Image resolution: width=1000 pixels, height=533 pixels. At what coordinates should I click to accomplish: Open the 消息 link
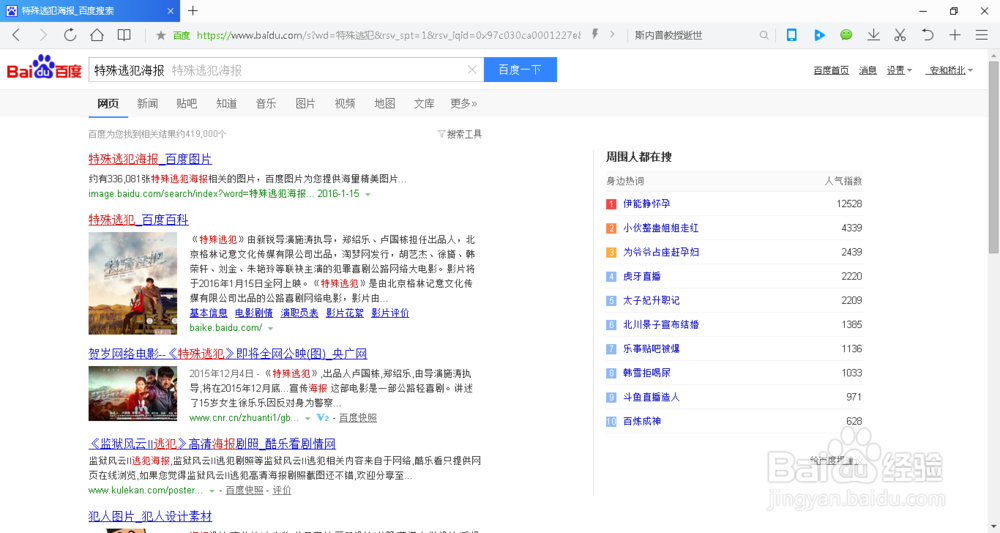tap(868, 70)
